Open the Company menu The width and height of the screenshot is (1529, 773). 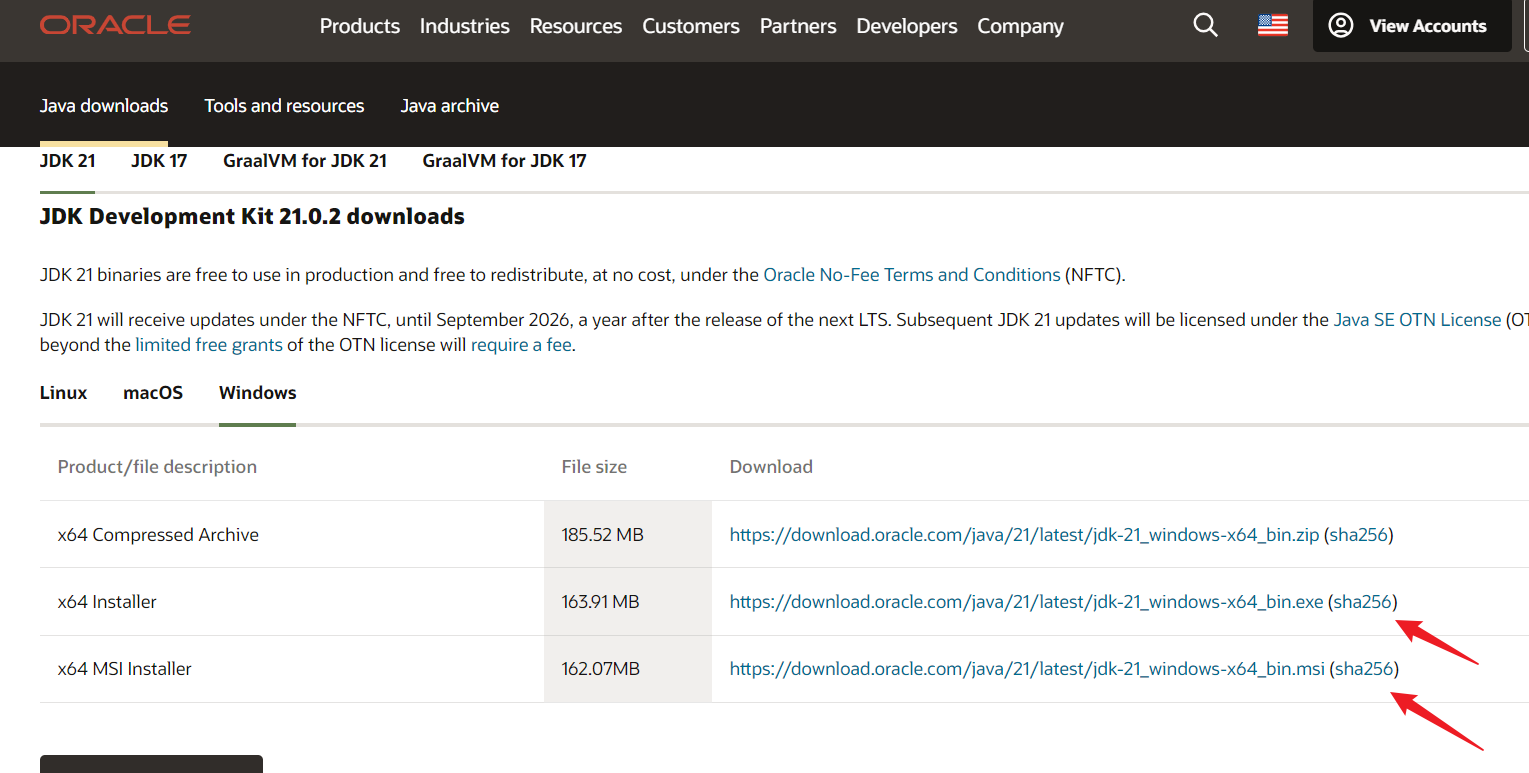click(x=1021, y=26)
